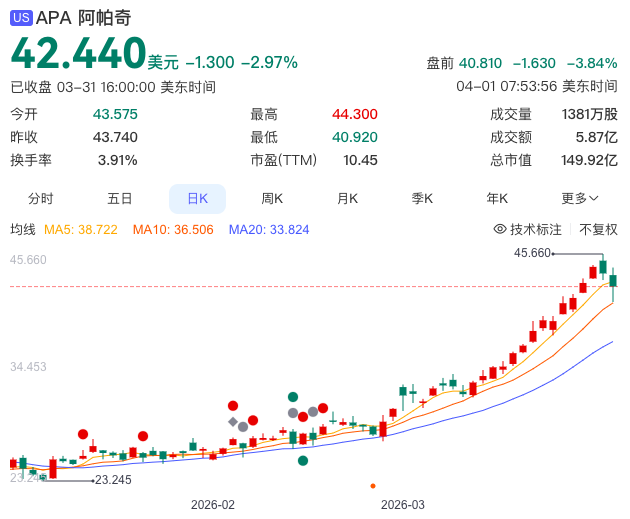Click the 成交量 value 1381万股
Screen dimensions: 630x519
[x=589, y=114]
